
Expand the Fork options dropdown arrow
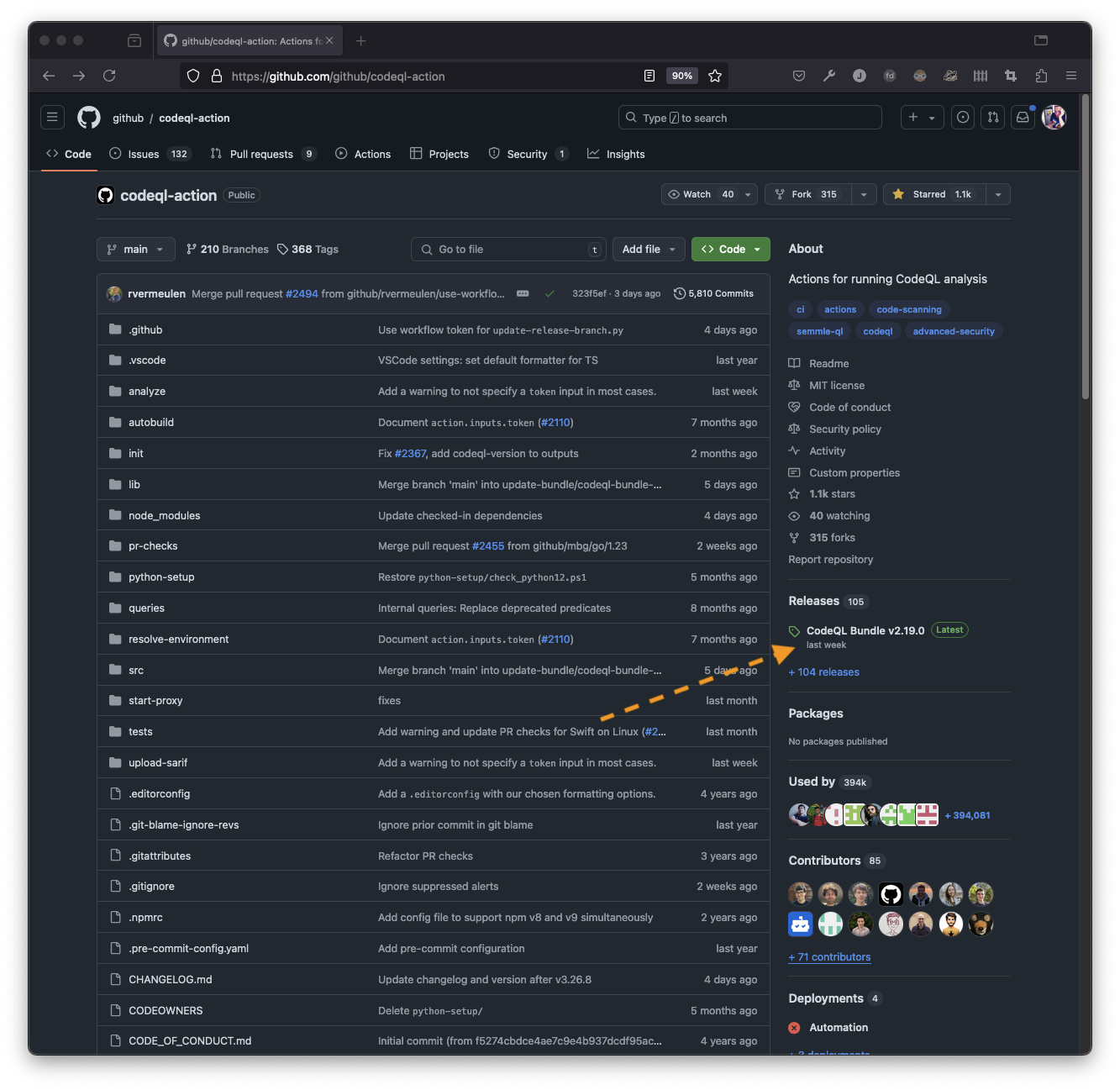(864, 194)
